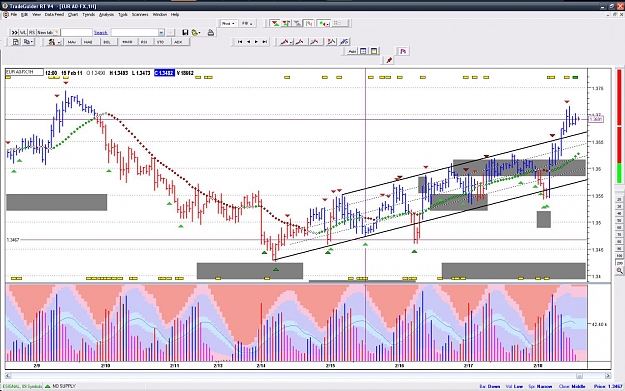Expand the search combo box dropdown

point(161,32)
